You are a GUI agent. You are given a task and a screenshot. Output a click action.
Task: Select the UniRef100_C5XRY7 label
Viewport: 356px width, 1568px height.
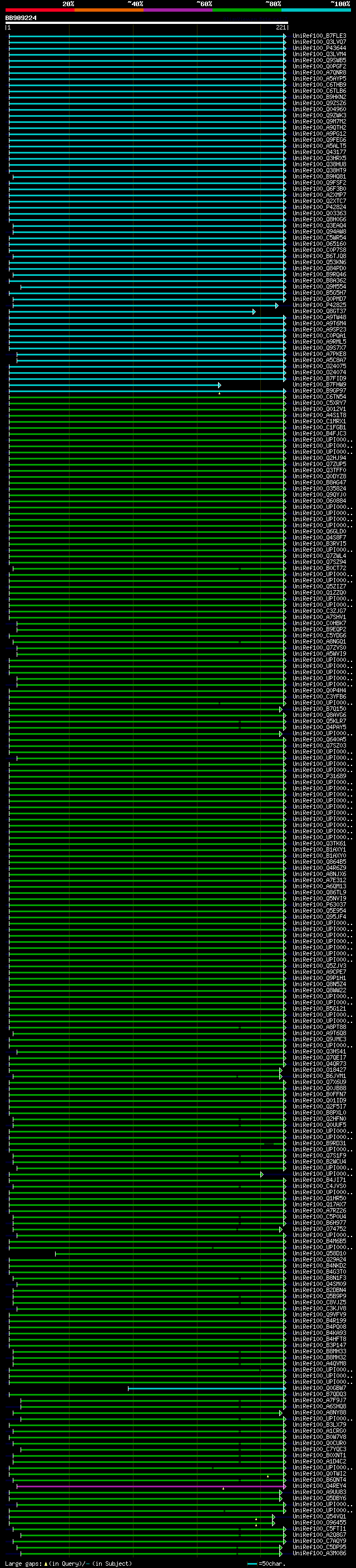pos(319,403)
